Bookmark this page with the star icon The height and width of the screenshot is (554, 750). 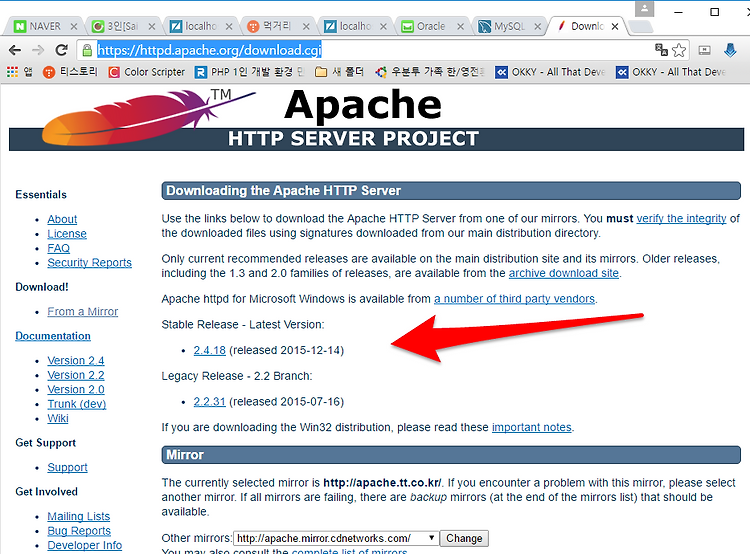tap(679, 50)
